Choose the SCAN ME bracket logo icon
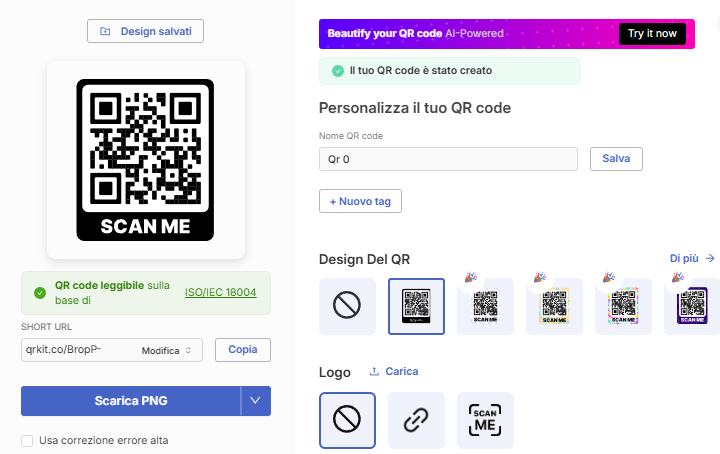 click(485, 420)
